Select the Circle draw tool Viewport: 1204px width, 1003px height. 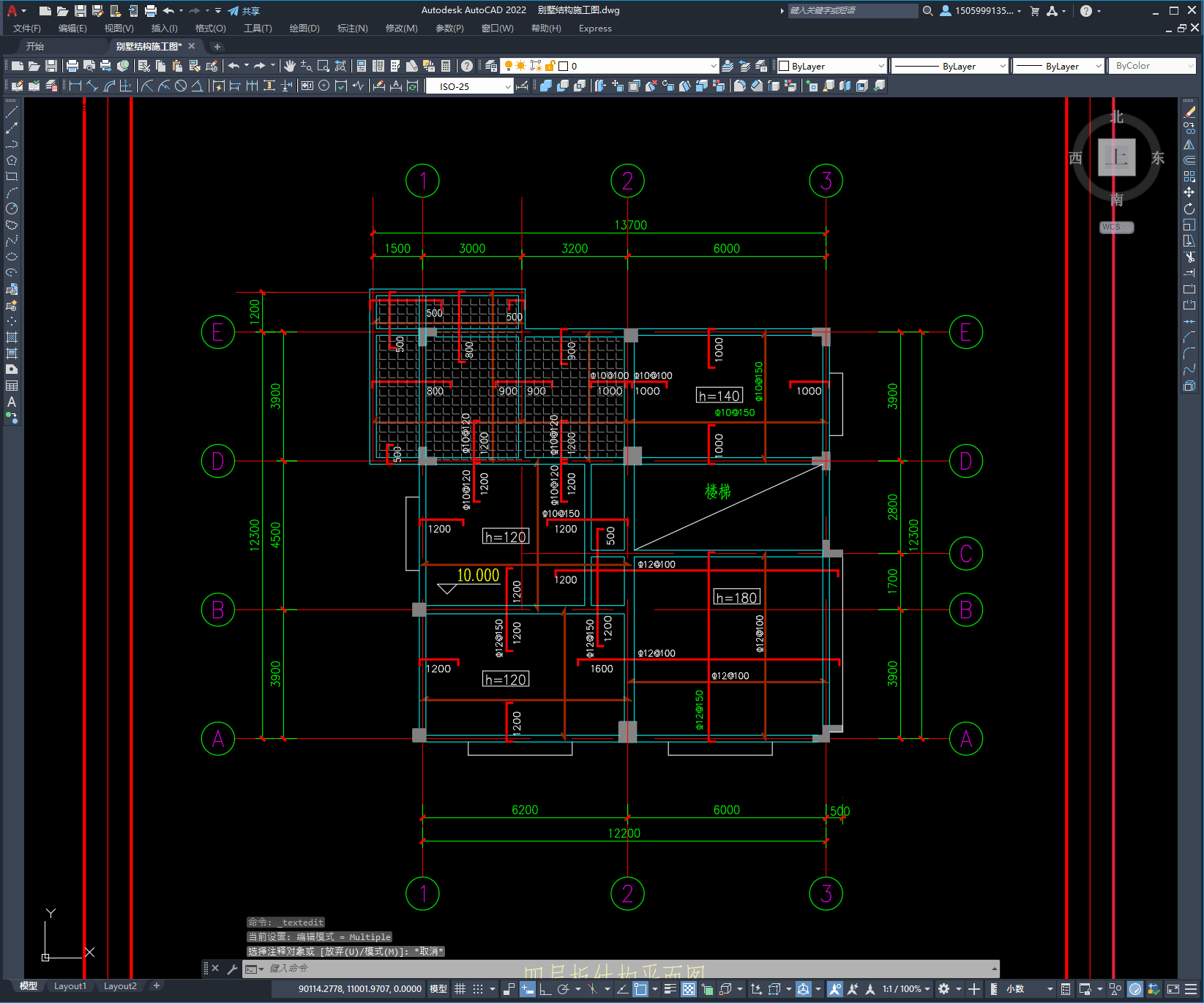click(x=12, y=209)
